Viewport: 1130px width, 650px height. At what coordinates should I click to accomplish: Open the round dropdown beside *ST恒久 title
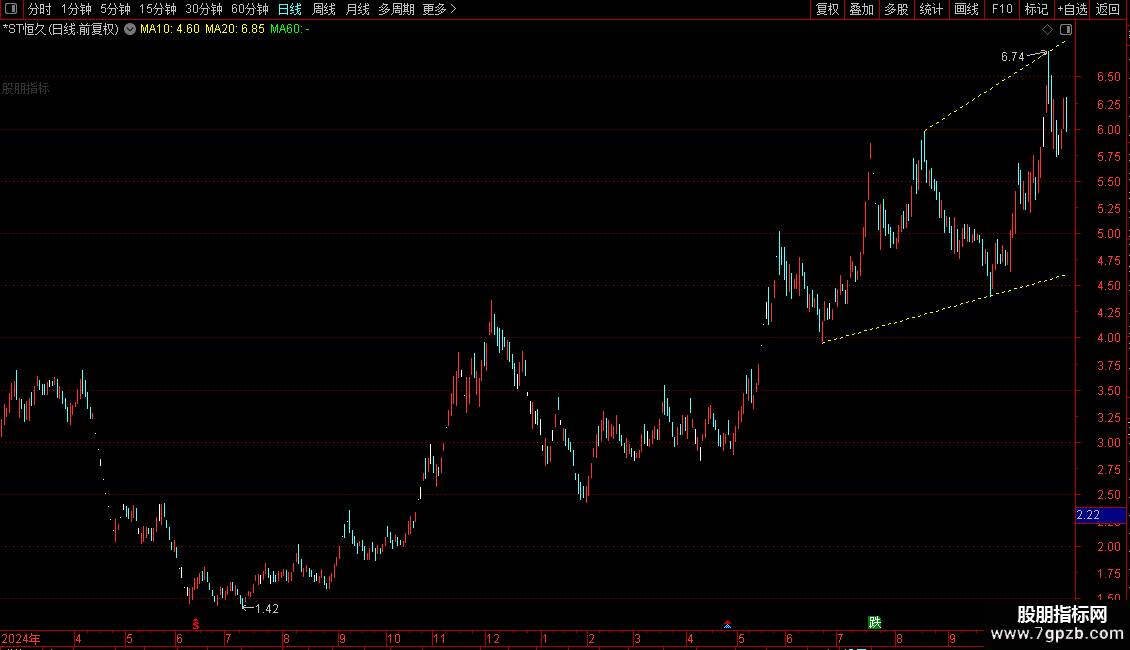[x=130, y=30]
